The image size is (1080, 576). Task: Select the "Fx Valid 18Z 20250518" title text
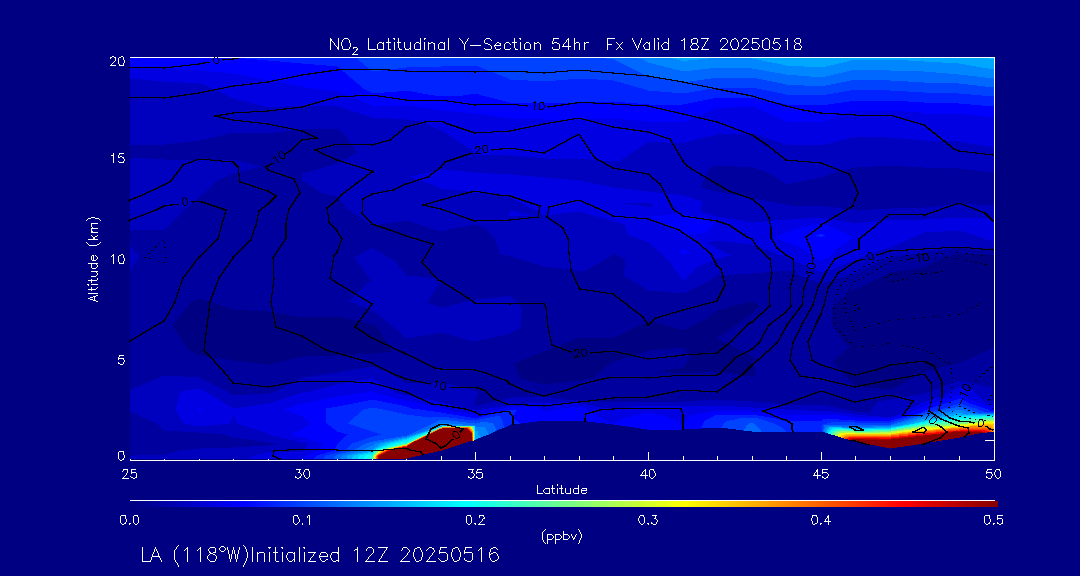(704, 45)
